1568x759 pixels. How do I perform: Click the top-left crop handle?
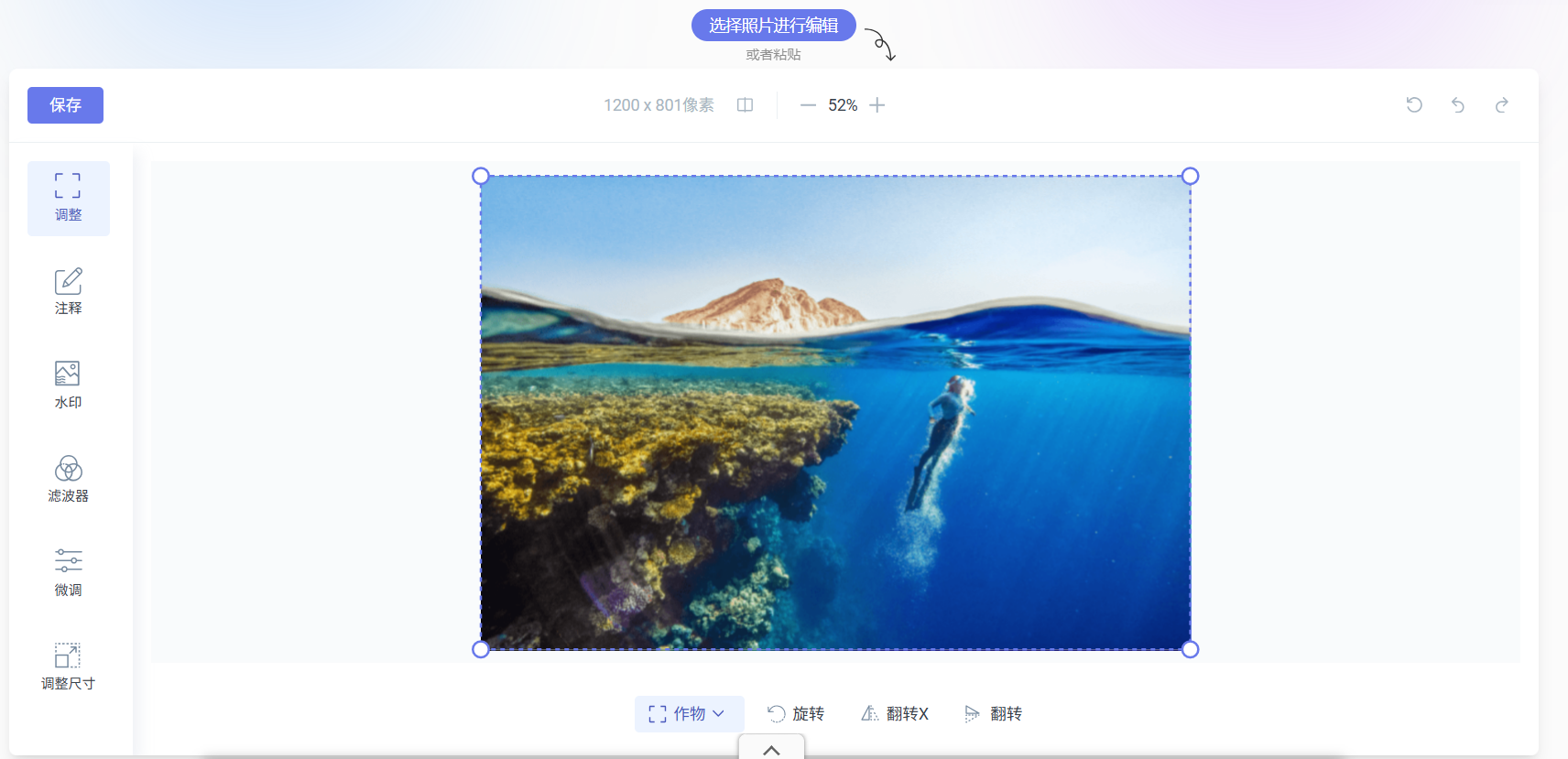click(x=481, y=176)
